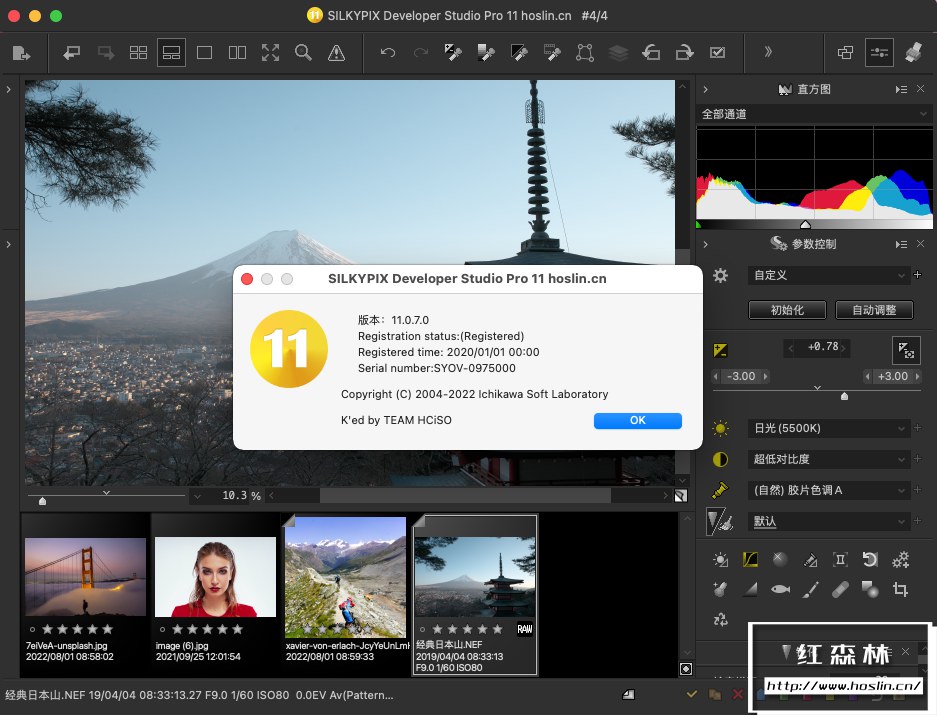Open the 全部通道 histogram channel selector

click(x=815, y=114)
